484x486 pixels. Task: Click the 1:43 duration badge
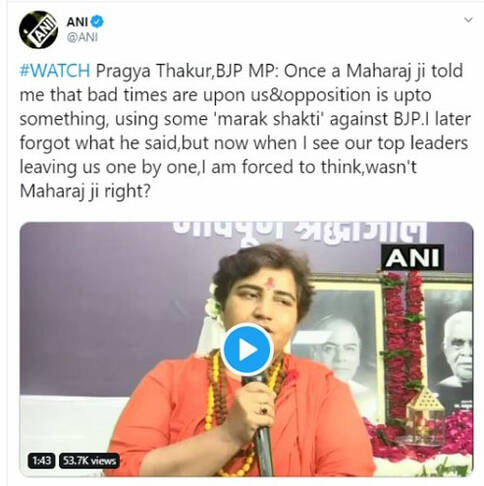(x=41, y=461)
